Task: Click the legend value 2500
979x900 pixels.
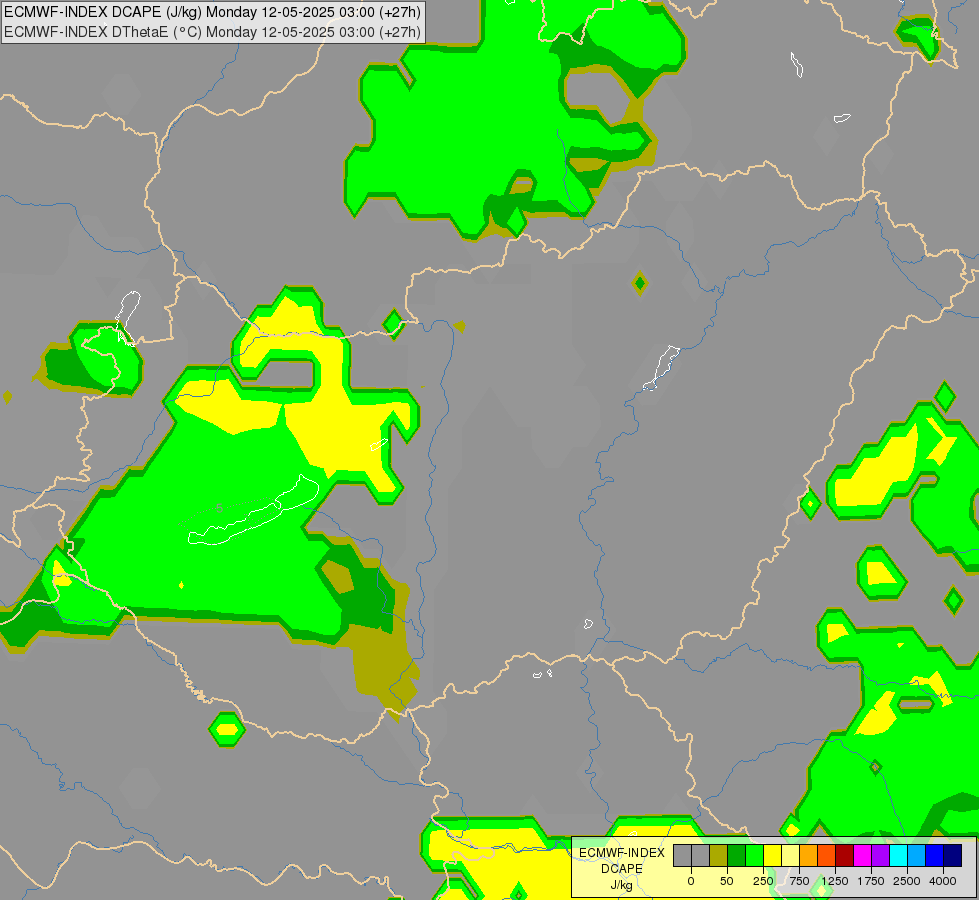Action: coord(907,881)
